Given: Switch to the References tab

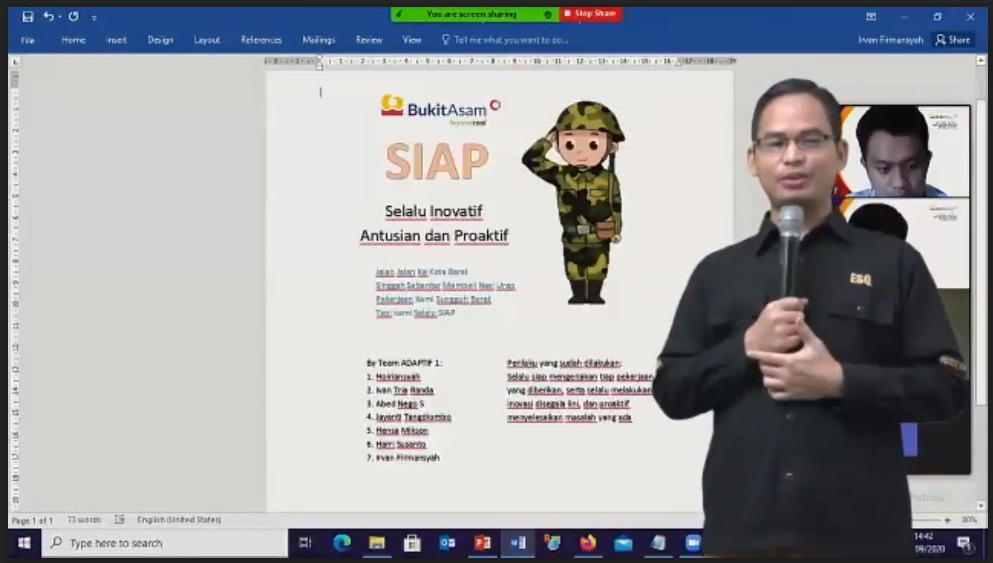Looking at the screenshot, I should click(261, 40).
